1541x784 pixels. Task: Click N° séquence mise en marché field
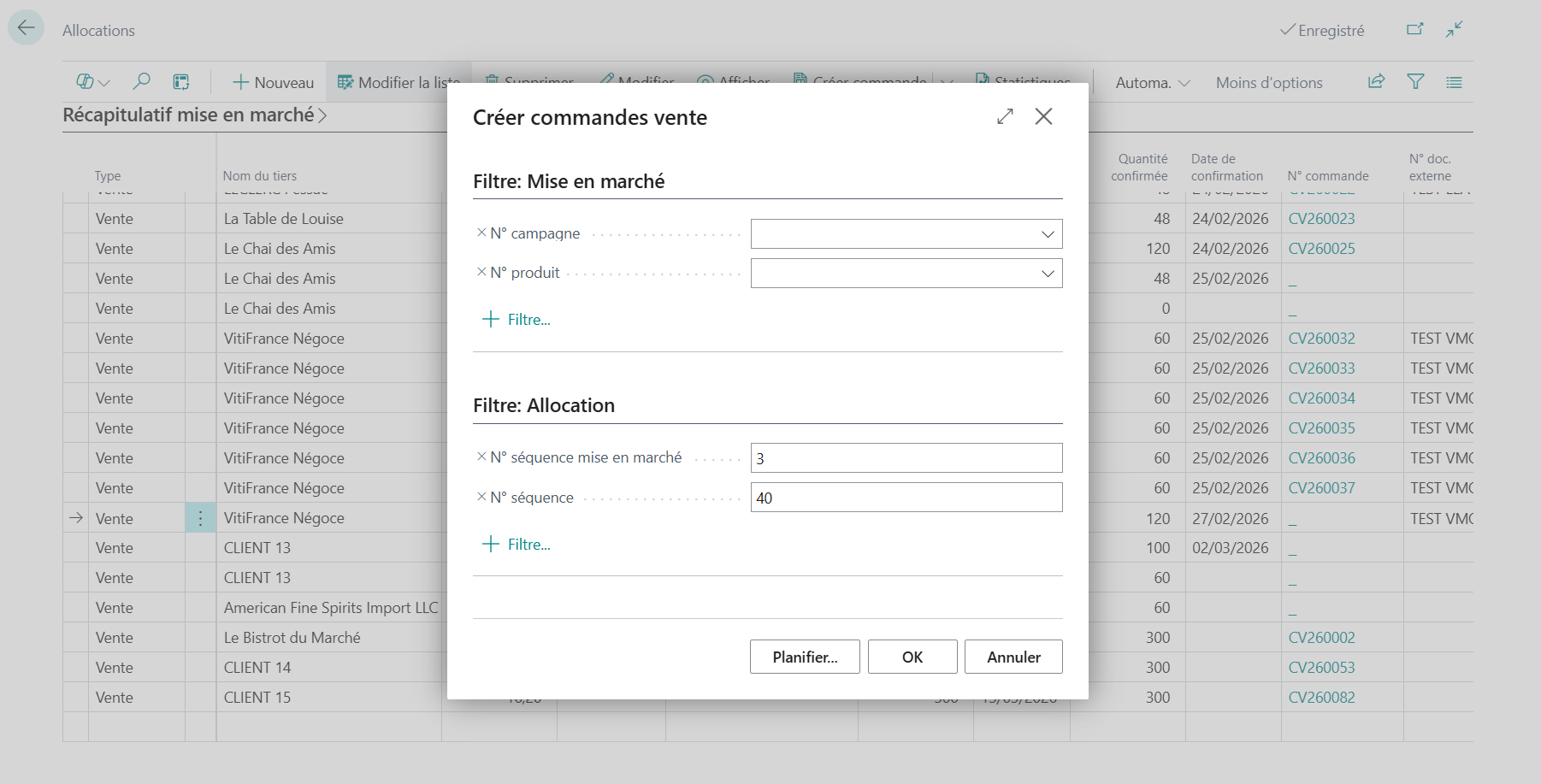coord(906,458)
